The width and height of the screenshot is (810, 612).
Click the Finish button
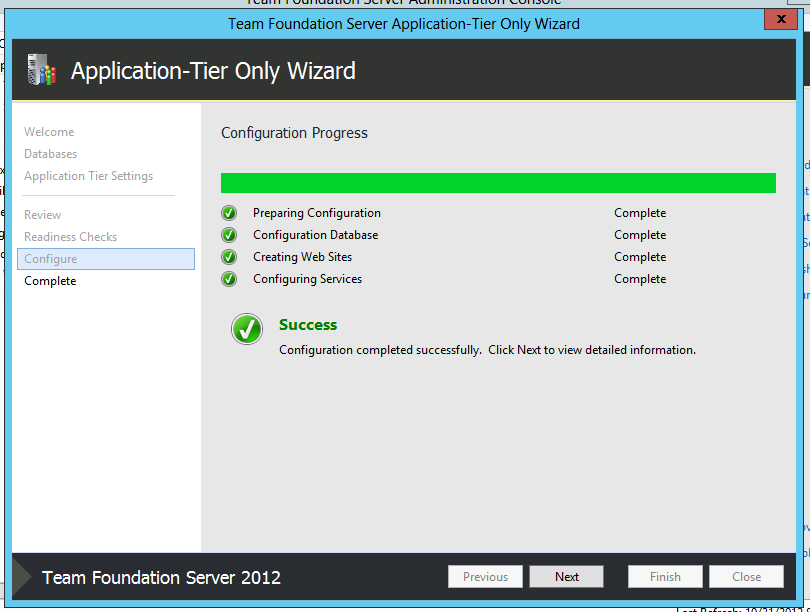[x=665, y=576]
